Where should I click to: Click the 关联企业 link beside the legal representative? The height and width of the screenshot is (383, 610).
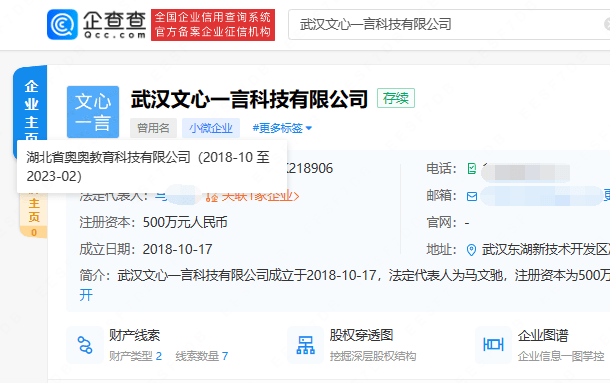(x=252, y=196)
